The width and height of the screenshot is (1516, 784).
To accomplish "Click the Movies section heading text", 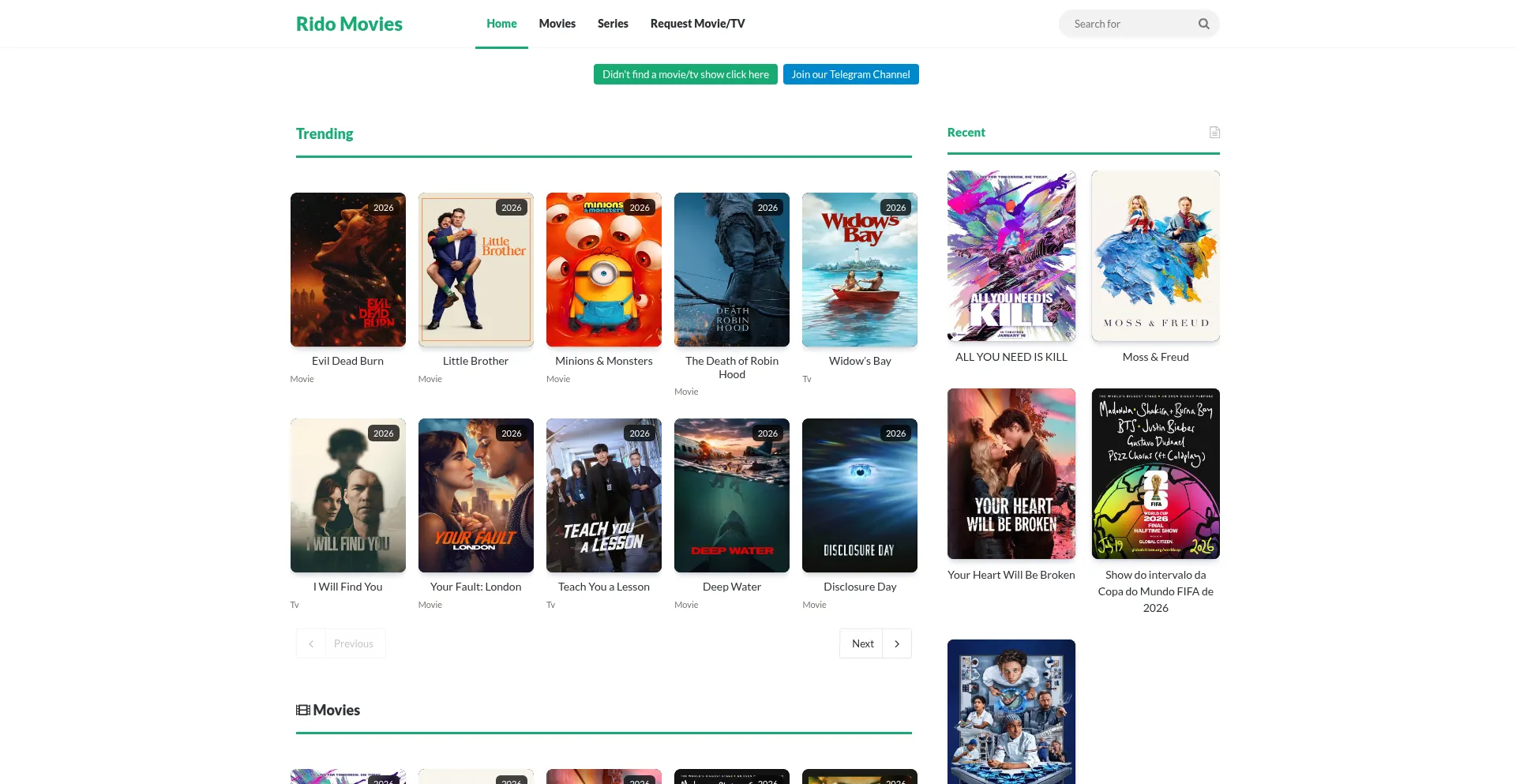I will pyautogui.click(x=336, y=710).
